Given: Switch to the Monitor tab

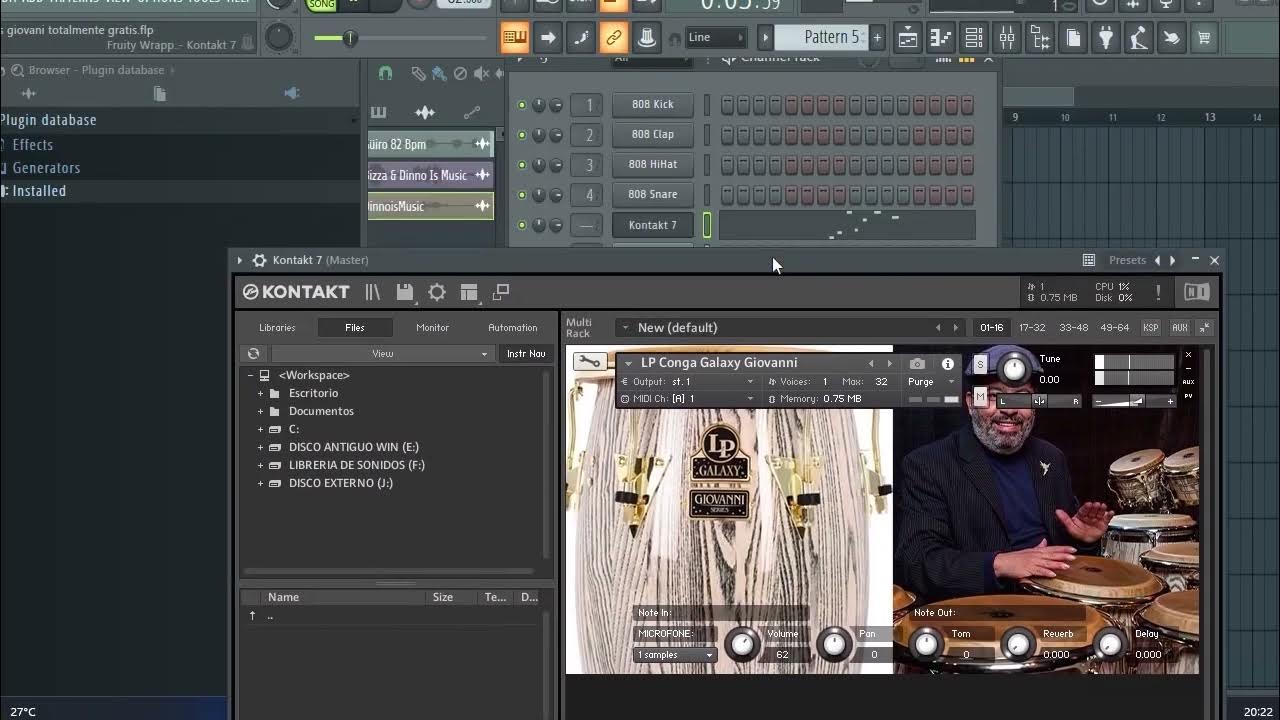Looking at the screenshot, I should [432, 327].
